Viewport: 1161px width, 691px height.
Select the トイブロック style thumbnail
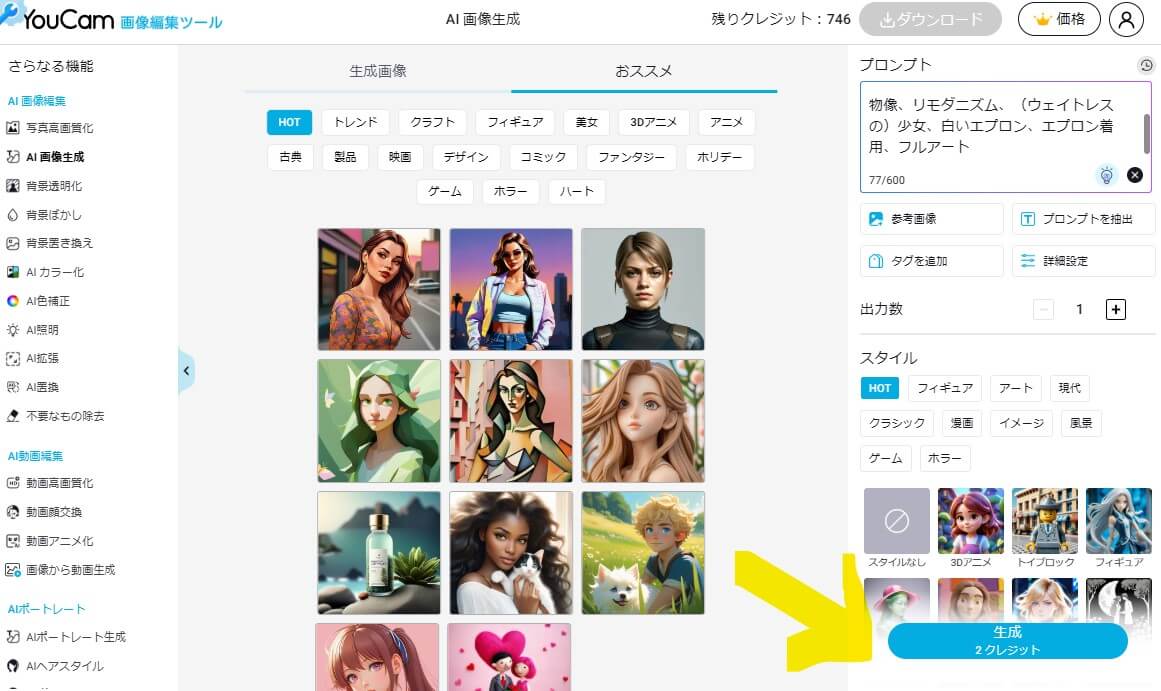tap(1045, 521)
